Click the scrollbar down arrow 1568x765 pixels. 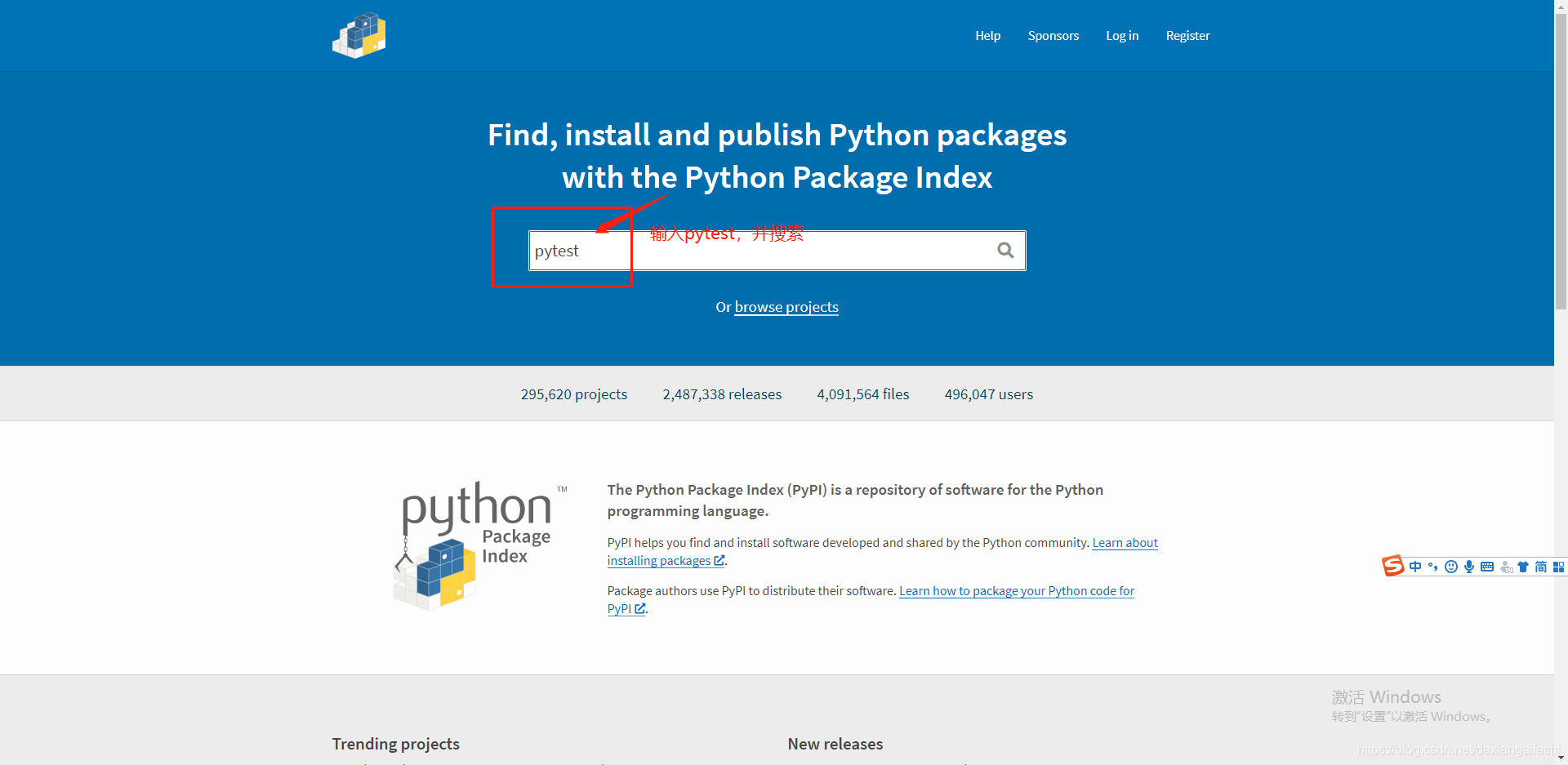[1561, 758]
